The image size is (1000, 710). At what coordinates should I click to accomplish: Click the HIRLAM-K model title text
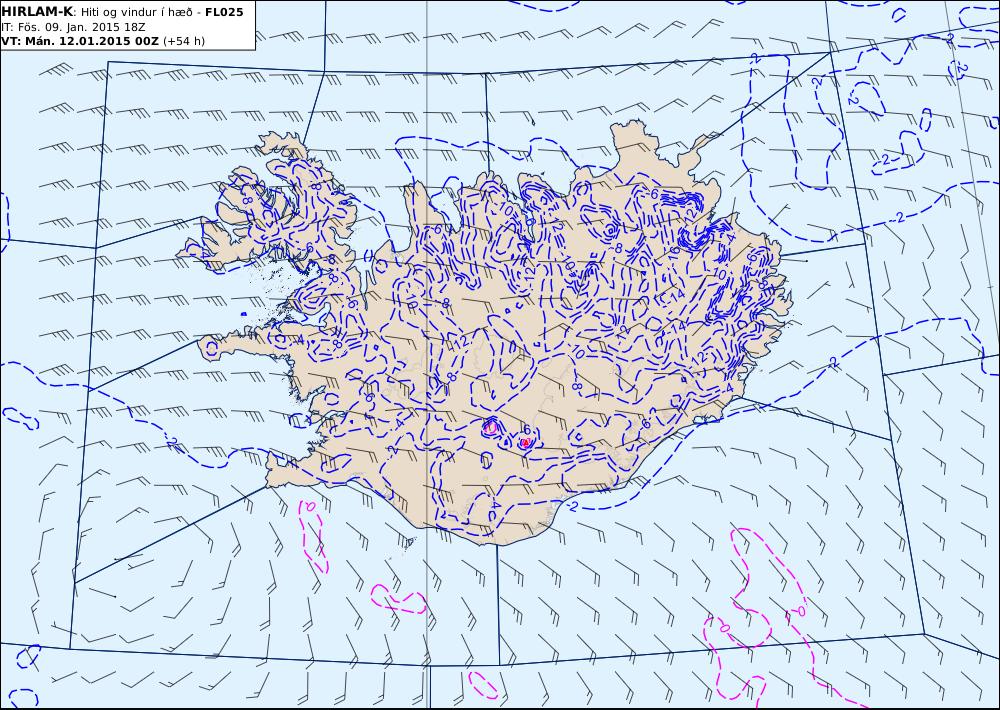click(37, 11)
